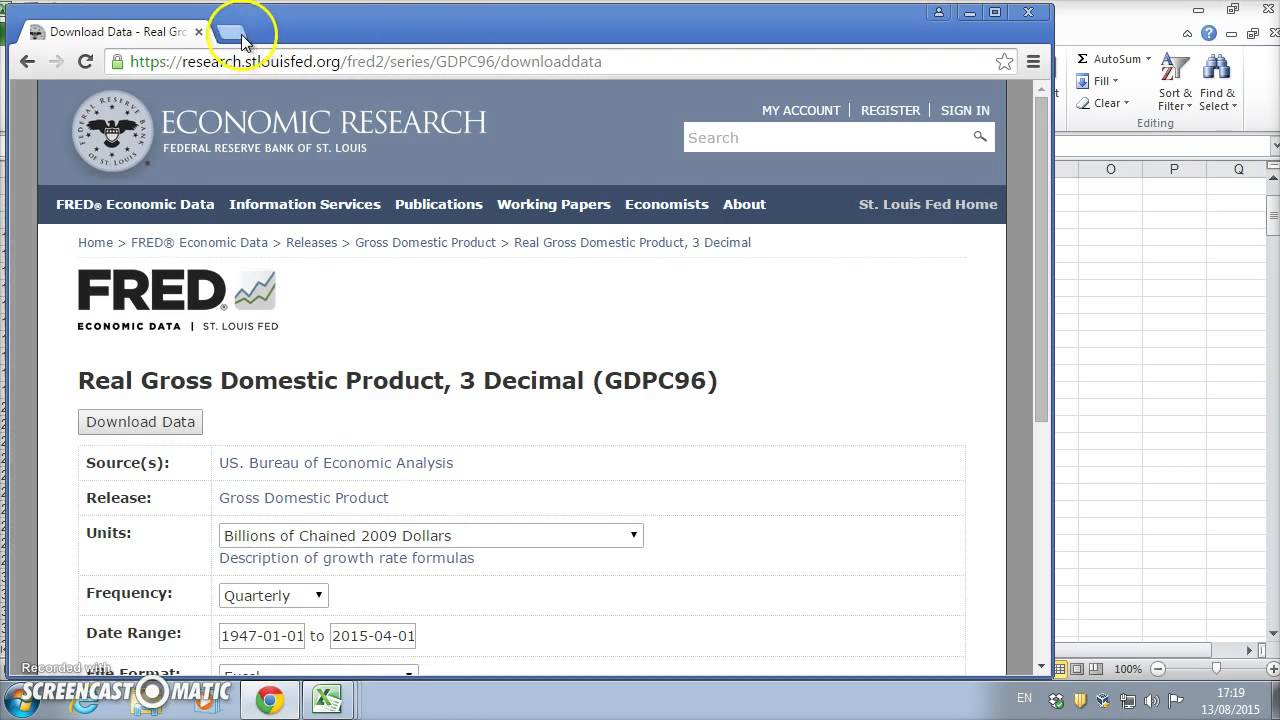The image size is (1280, 720).
Task: Click the search magnifier icon on the site
Action: point(980,137)
